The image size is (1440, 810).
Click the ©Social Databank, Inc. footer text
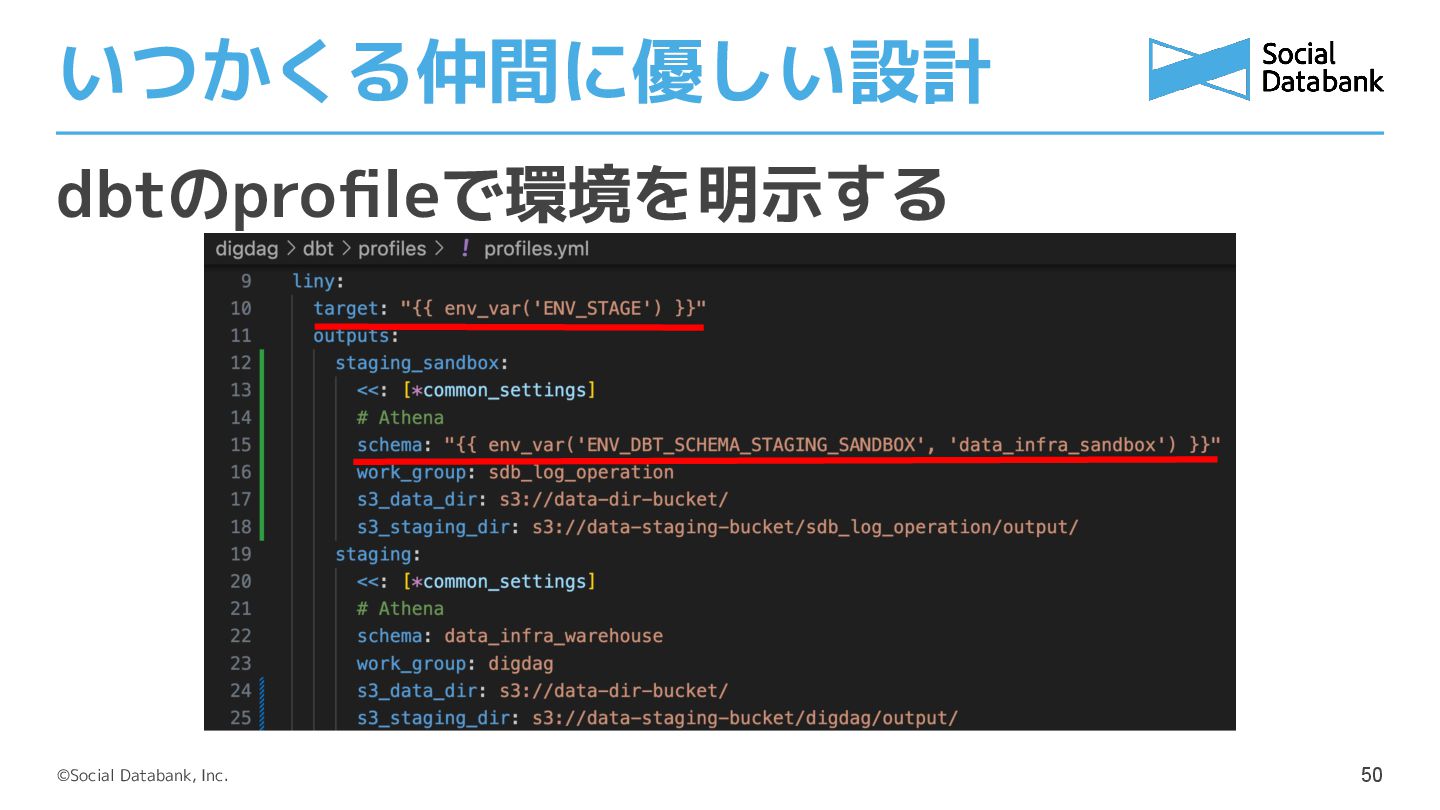tap(142, 776)
